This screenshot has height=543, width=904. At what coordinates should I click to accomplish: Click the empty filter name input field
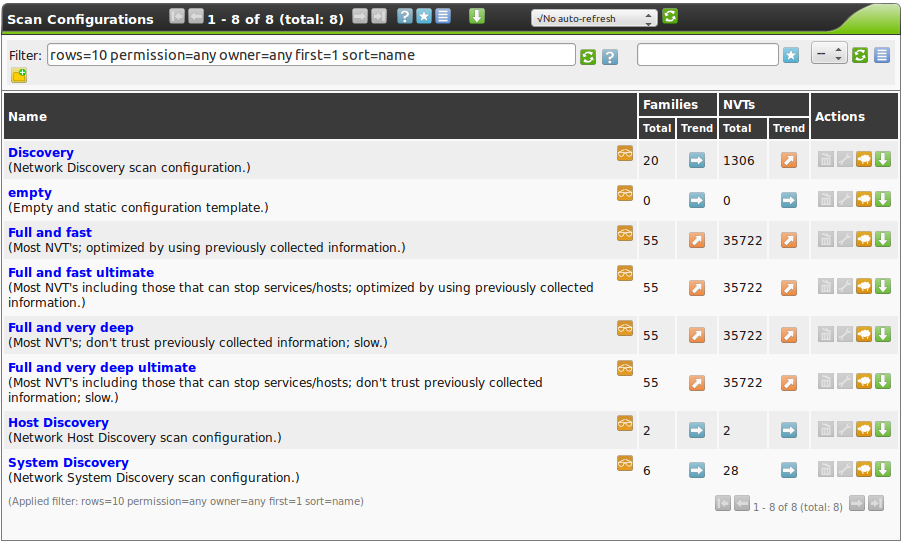pyautogui.click(x=707, y=56)
